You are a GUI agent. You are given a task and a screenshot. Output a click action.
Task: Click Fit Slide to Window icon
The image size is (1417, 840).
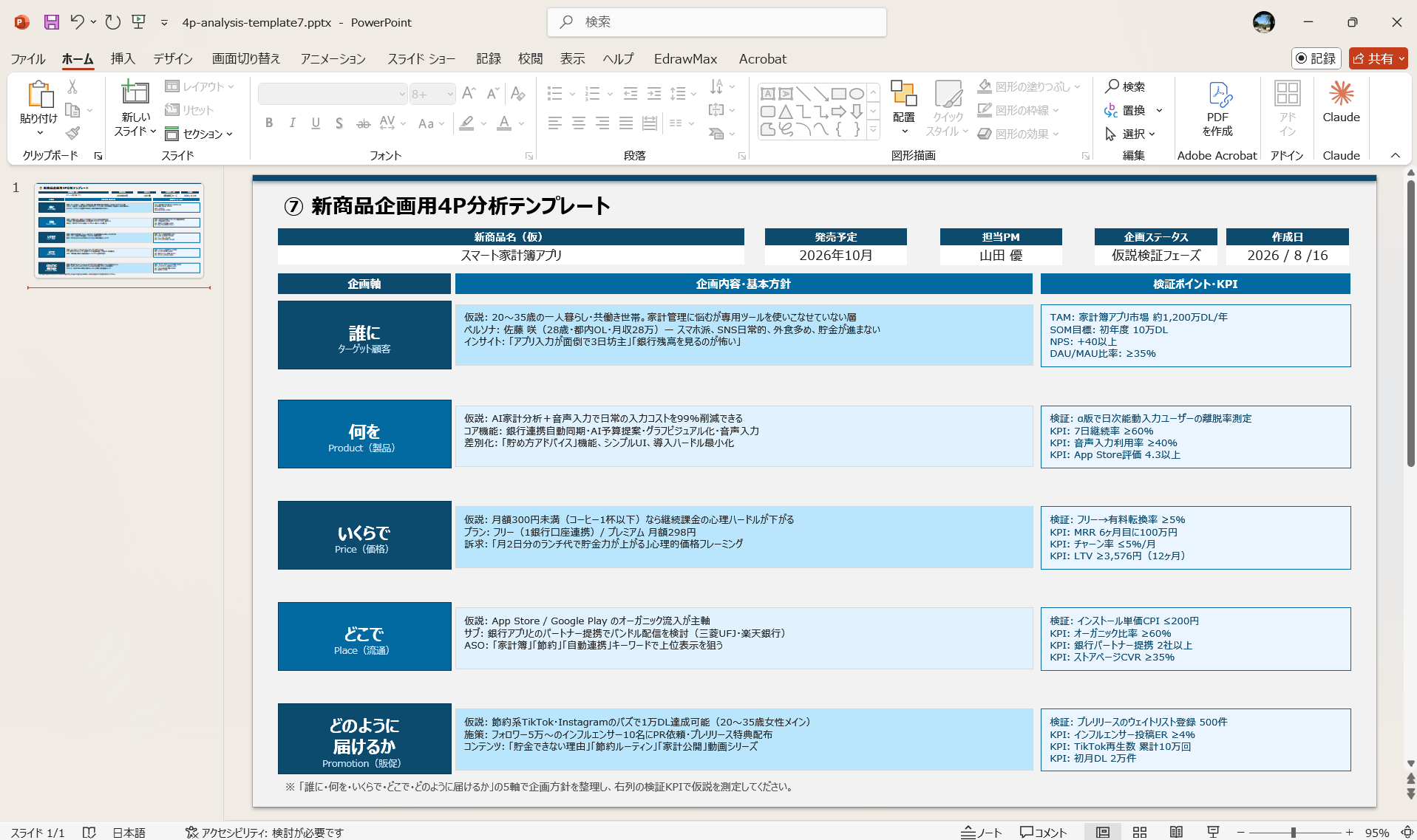[1407, 832]
